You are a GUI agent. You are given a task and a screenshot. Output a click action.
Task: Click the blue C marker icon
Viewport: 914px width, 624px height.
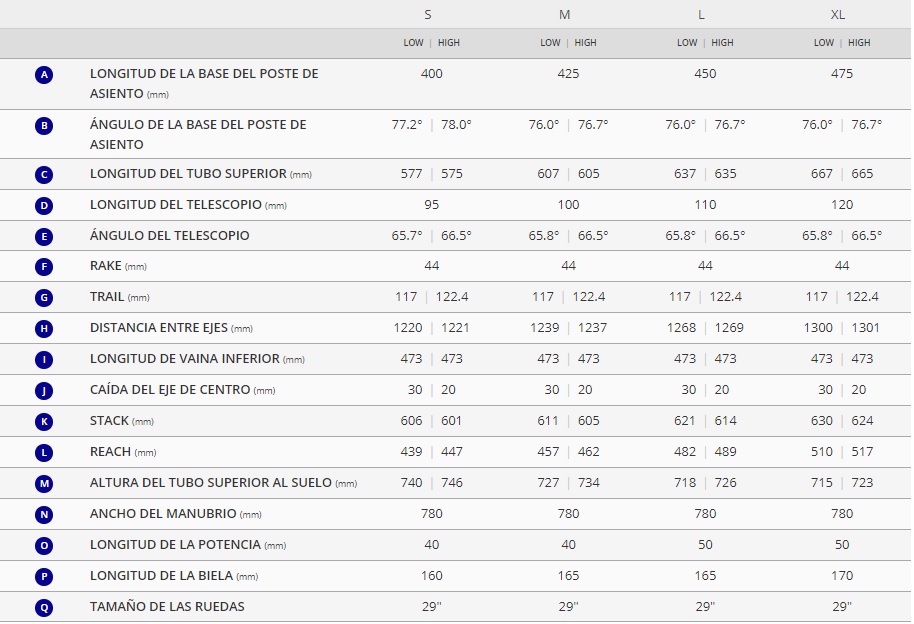point(44,174)
